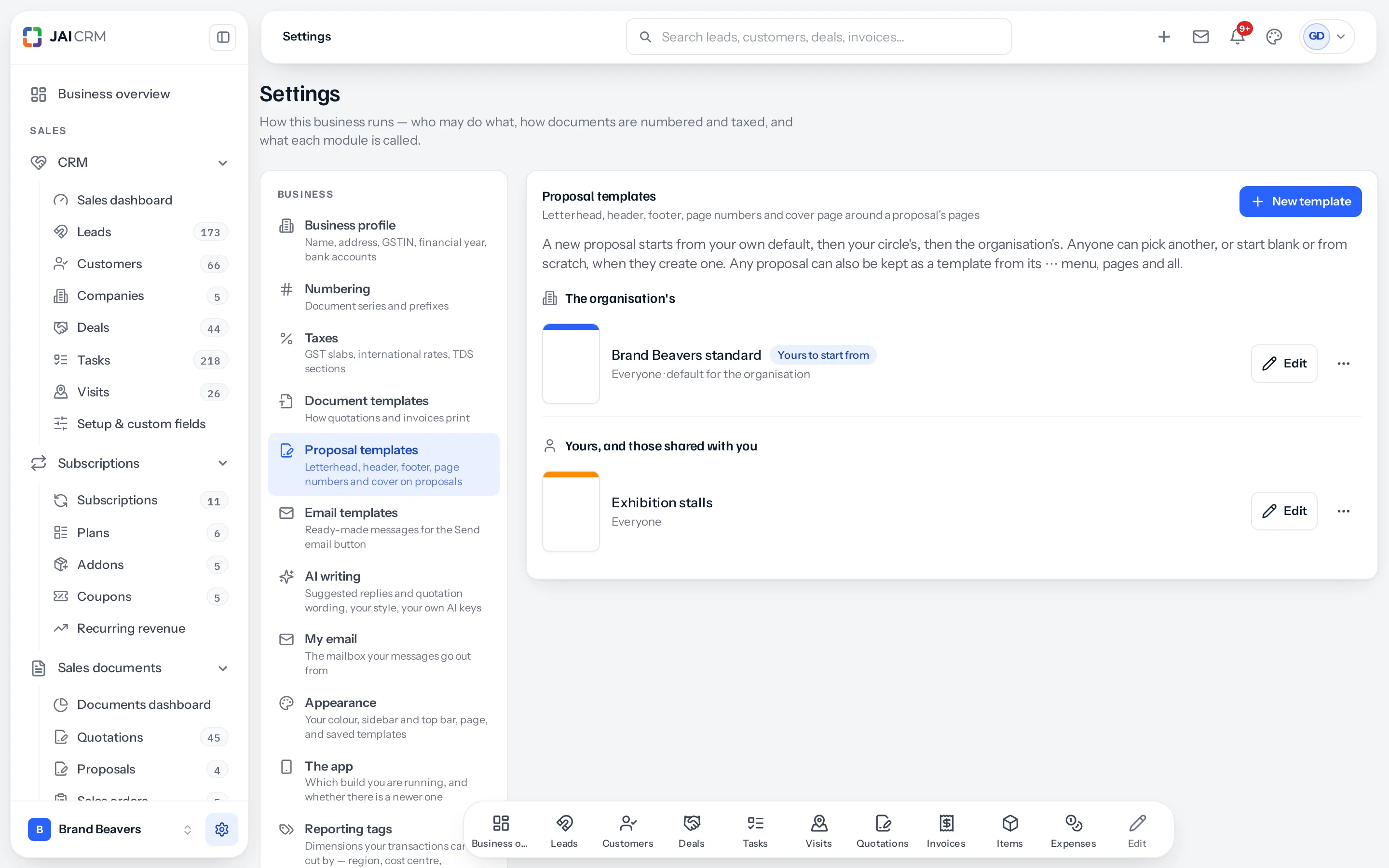Screen dimensions: 1389x868
Task: Open Recurring revenue in sidebar
Action: (x=140, y=628)
